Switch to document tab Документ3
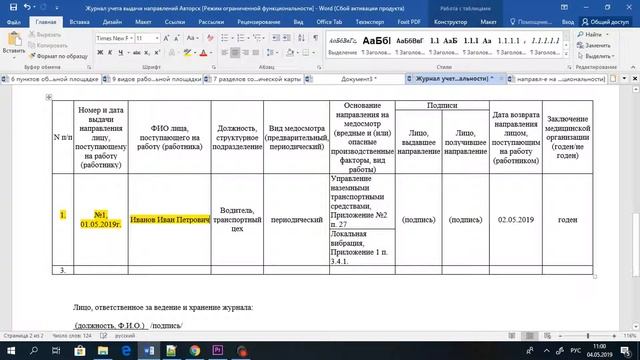 click(354, 79)
